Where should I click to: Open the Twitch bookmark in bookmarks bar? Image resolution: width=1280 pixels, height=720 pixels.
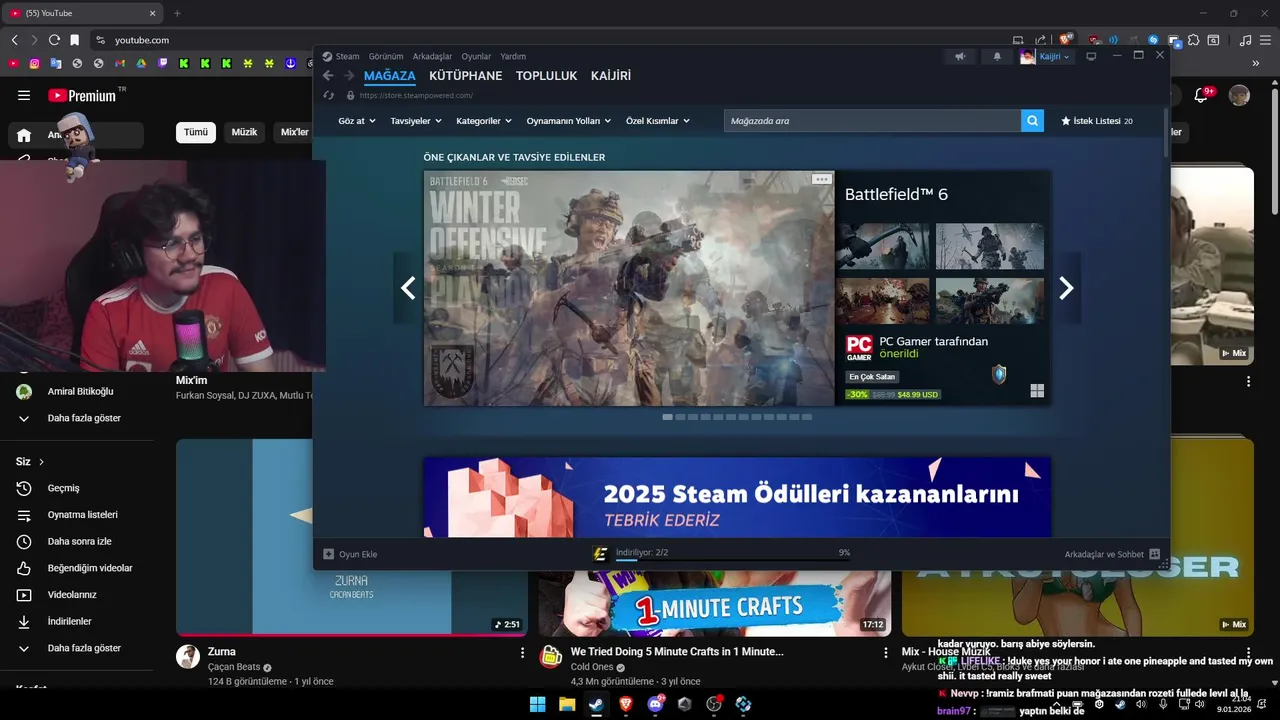pos(163,63)
